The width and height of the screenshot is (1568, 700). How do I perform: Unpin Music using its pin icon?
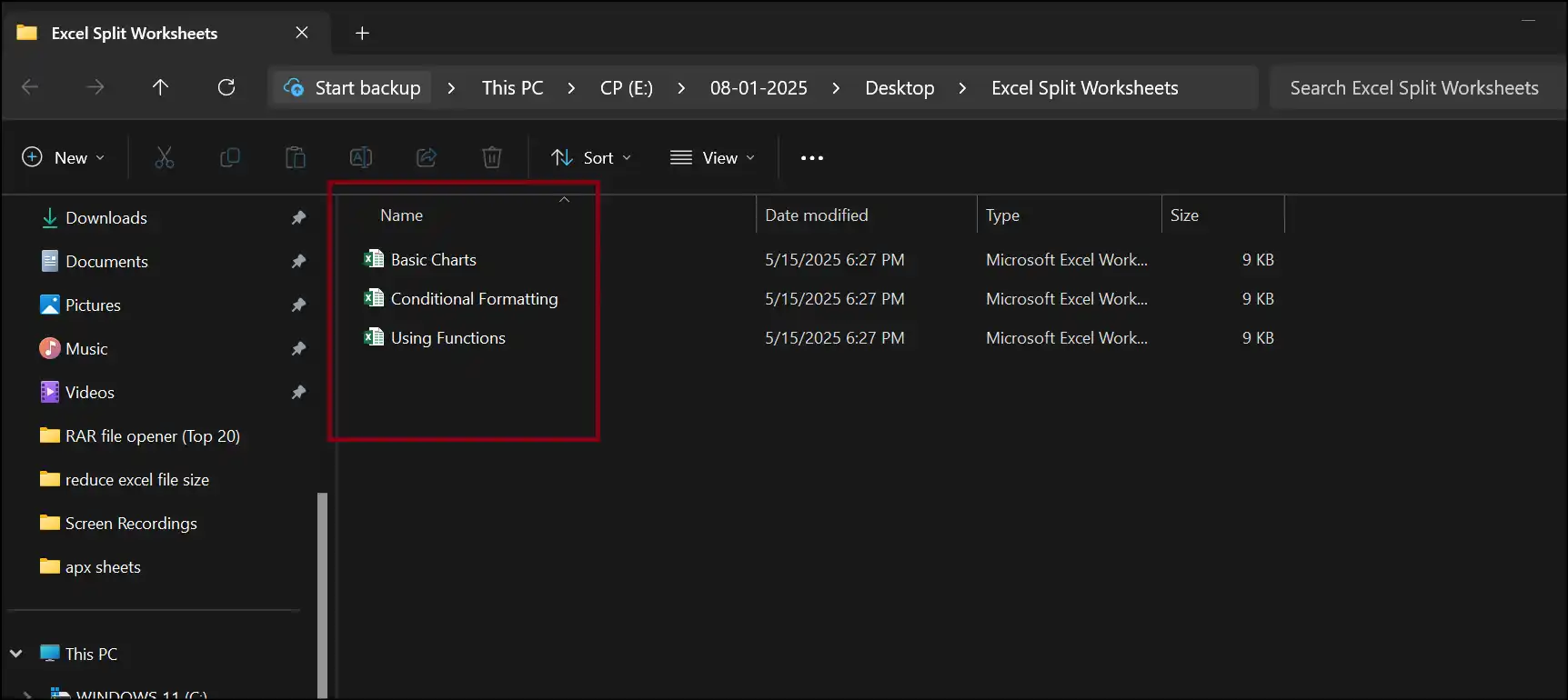[x=298, y=348]
